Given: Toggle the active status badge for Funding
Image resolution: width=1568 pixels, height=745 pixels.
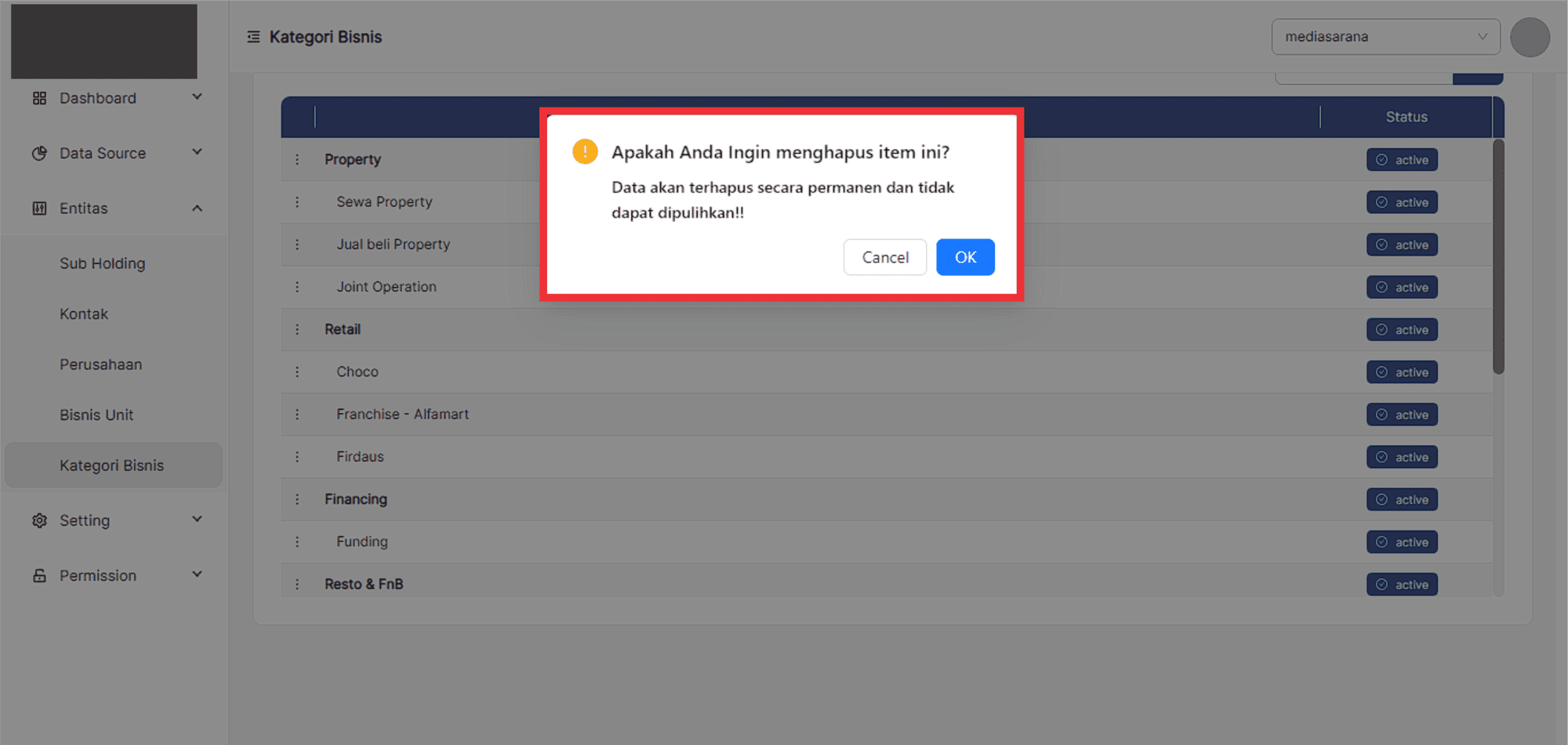Looking at the screenshot, I should [x=1402, y=542].
